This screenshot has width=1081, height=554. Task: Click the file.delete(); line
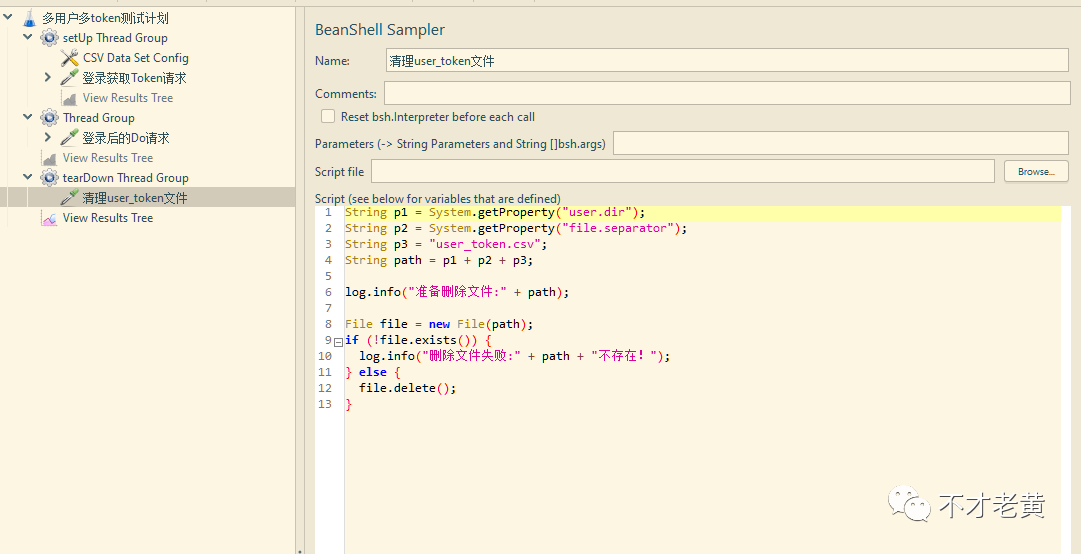pyautogui.click(x=407, y=388)
